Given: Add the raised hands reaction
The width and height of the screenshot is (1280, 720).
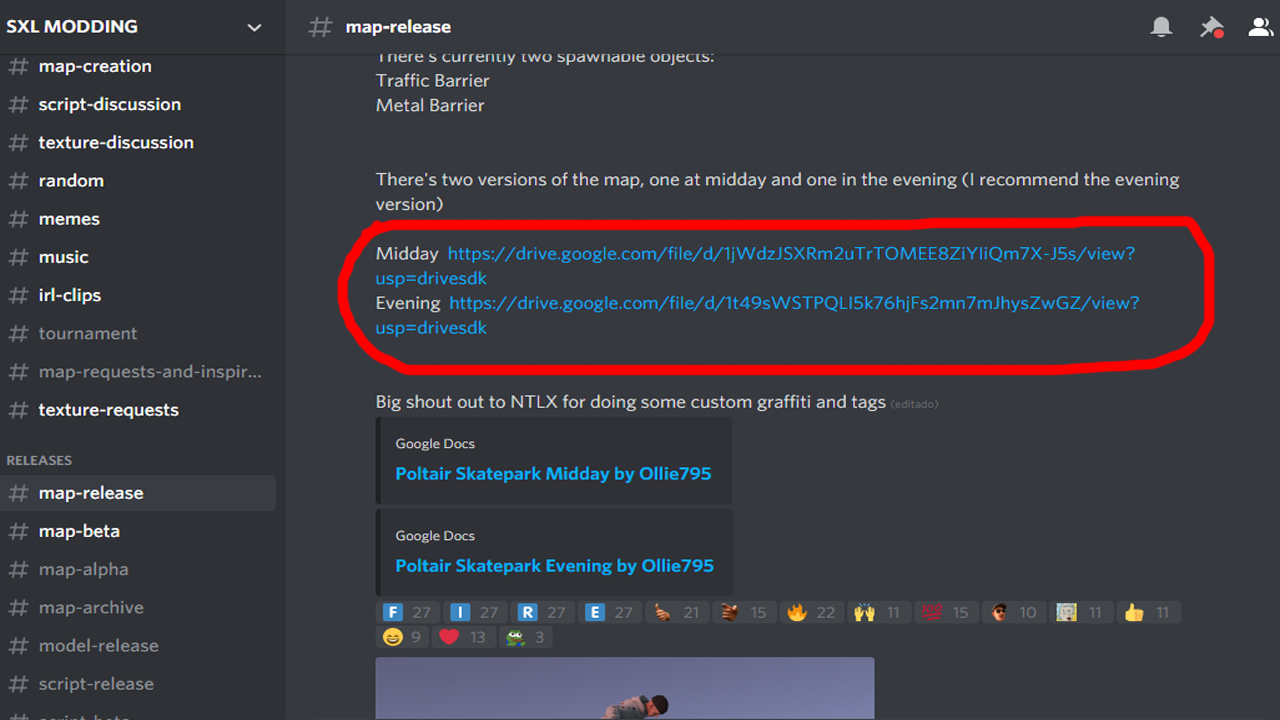Looking at the screenshot, I should (x=879, y=612).
